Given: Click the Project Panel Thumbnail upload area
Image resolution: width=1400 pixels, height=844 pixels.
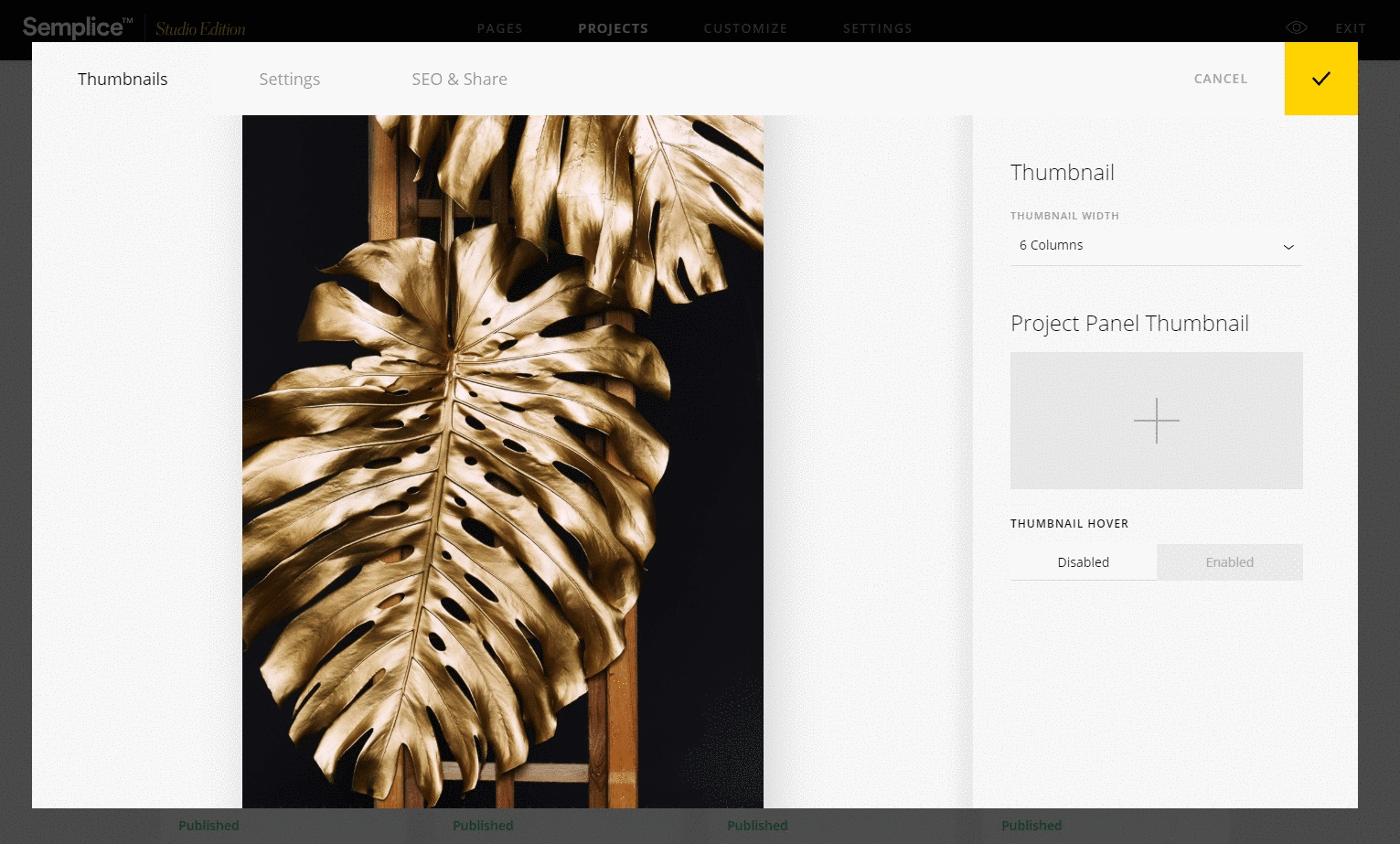Looking at the screenshot, I should [x=1156, y=421].
